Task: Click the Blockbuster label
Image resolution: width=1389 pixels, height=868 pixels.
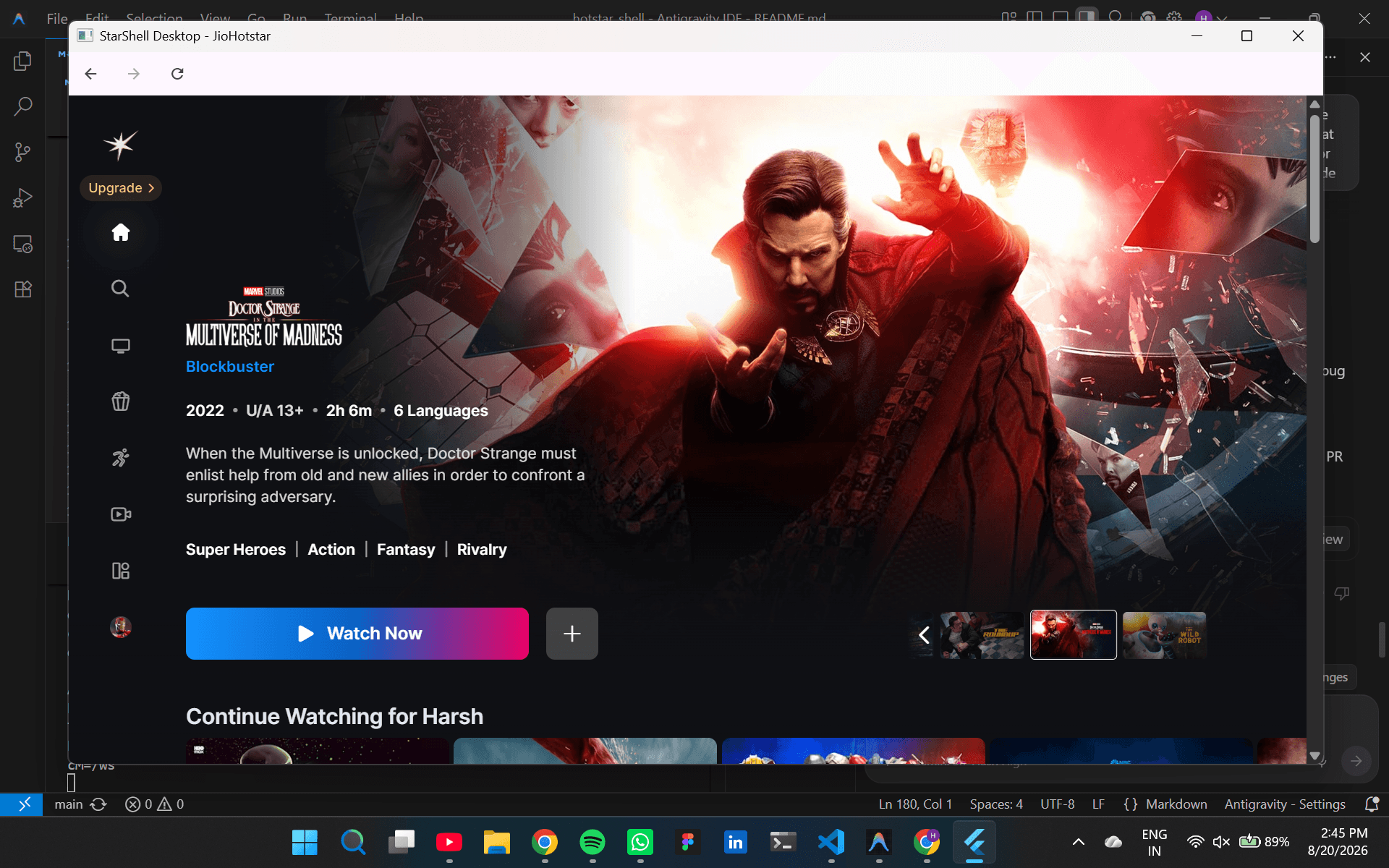Action: pyautogui.click(x=230, y=367)
